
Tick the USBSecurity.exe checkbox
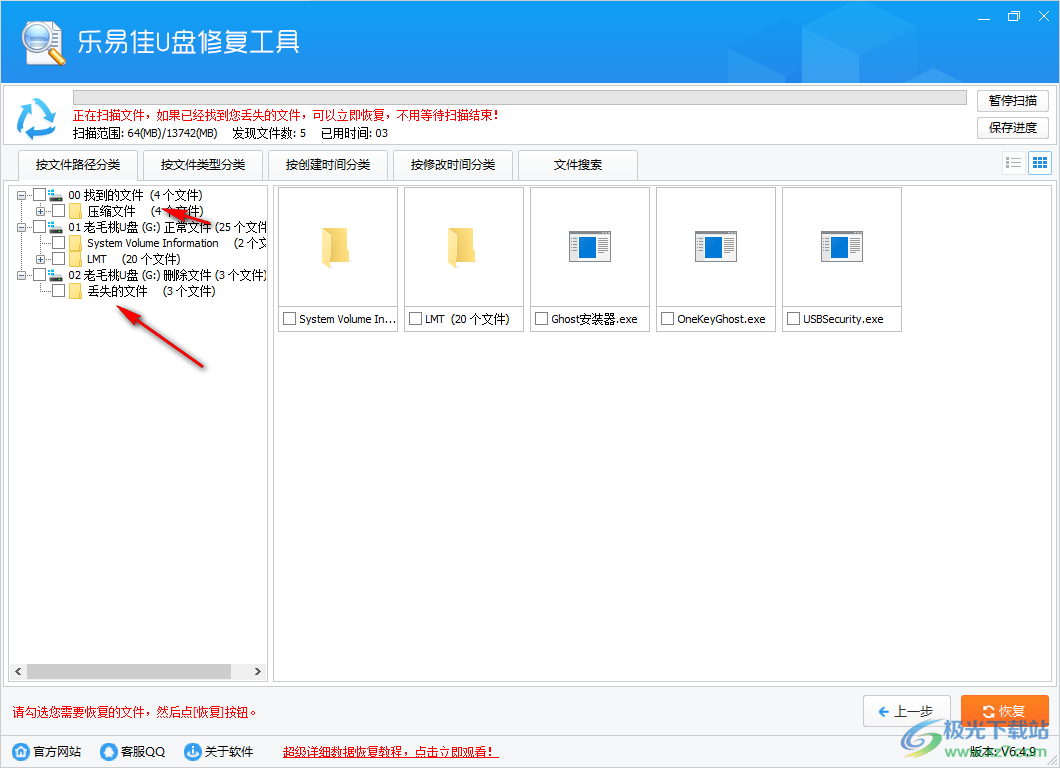pos(793,319)
